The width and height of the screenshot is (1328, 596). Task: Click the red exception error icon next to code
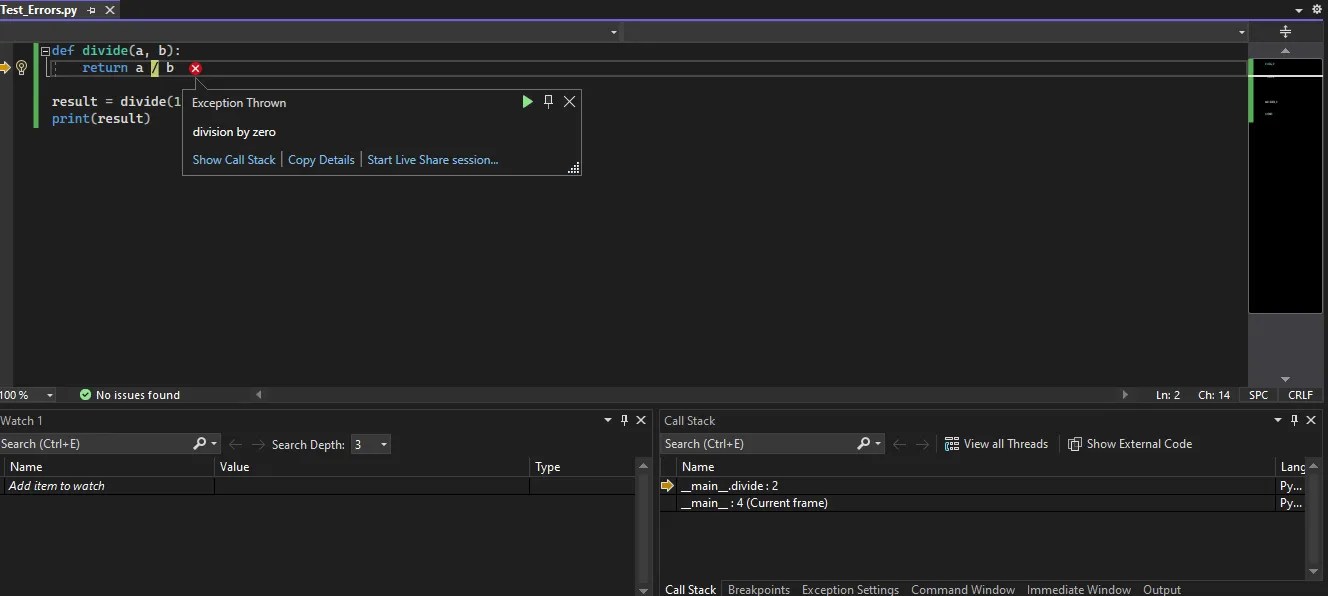(195, 68)
